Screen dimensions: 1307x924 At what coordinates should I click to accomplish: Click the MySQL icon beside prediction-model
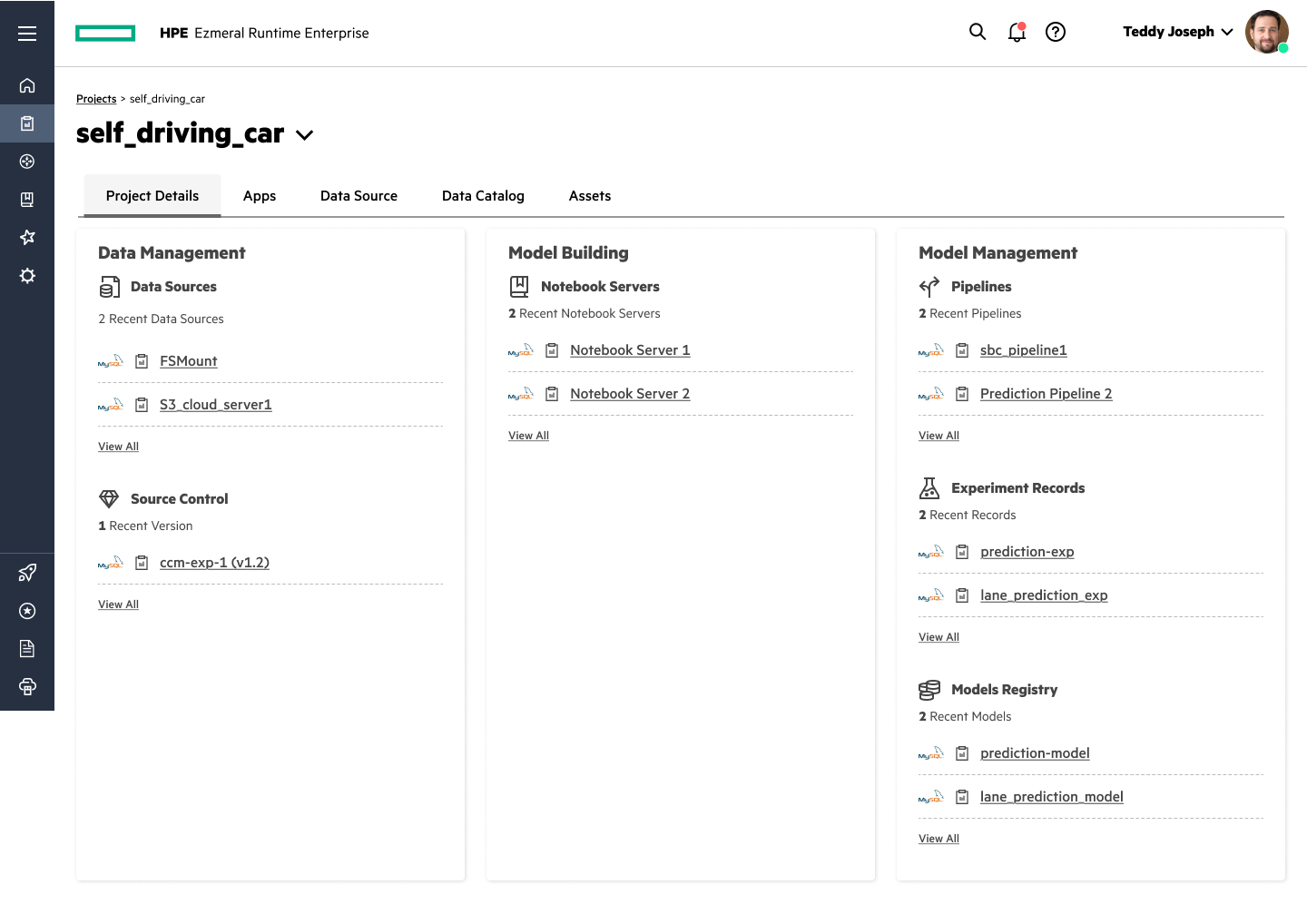coord(931,753)
